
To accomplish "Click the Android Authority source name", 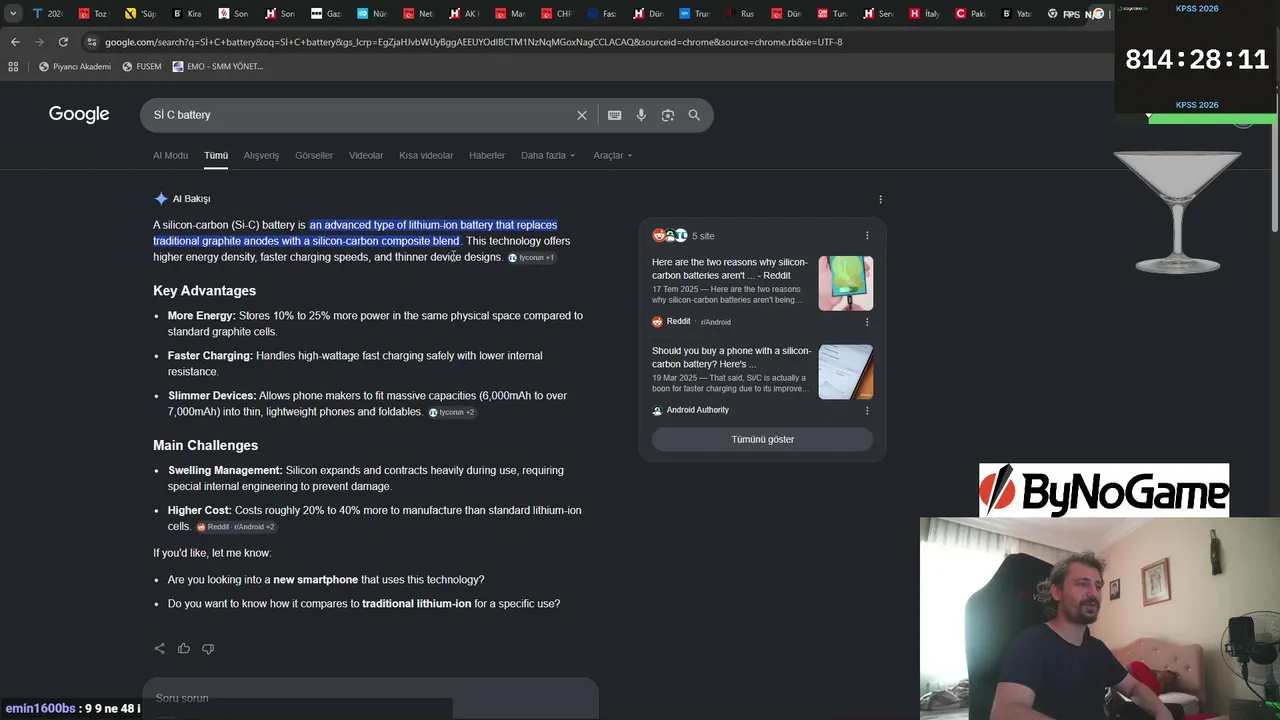I will [x=697, y=410].
